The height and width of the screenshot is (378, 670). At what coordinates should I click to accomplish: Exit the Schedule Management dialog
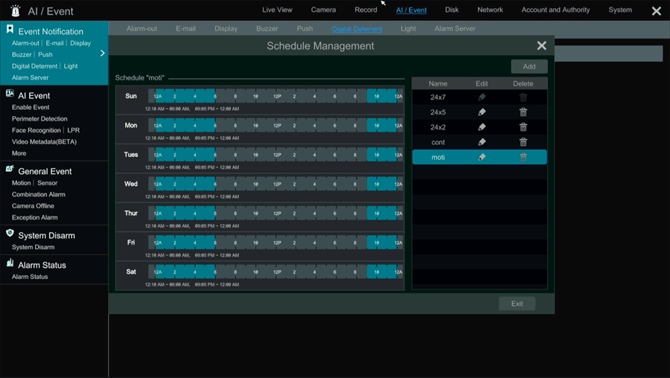[x=517, y=304]
